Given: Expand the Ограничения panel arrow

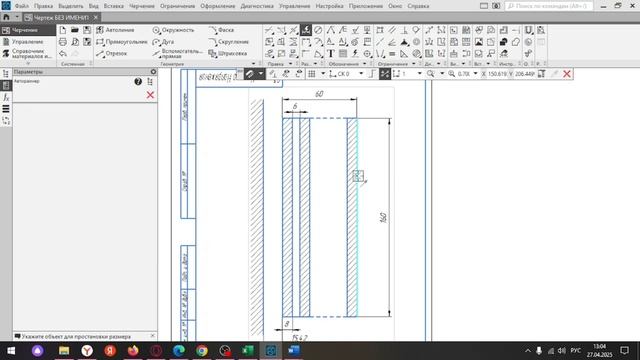Looking at the screenshot, I should click(413, 64).
